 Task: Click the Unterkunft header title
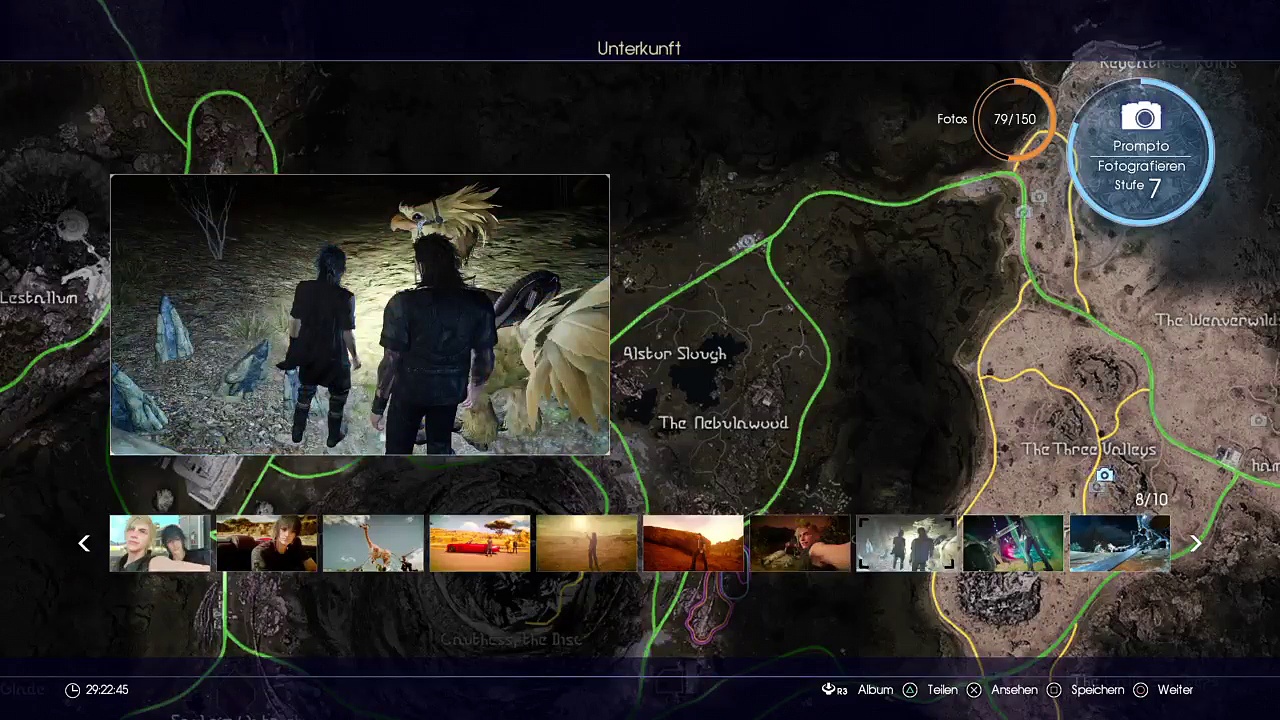coord(639,49)
